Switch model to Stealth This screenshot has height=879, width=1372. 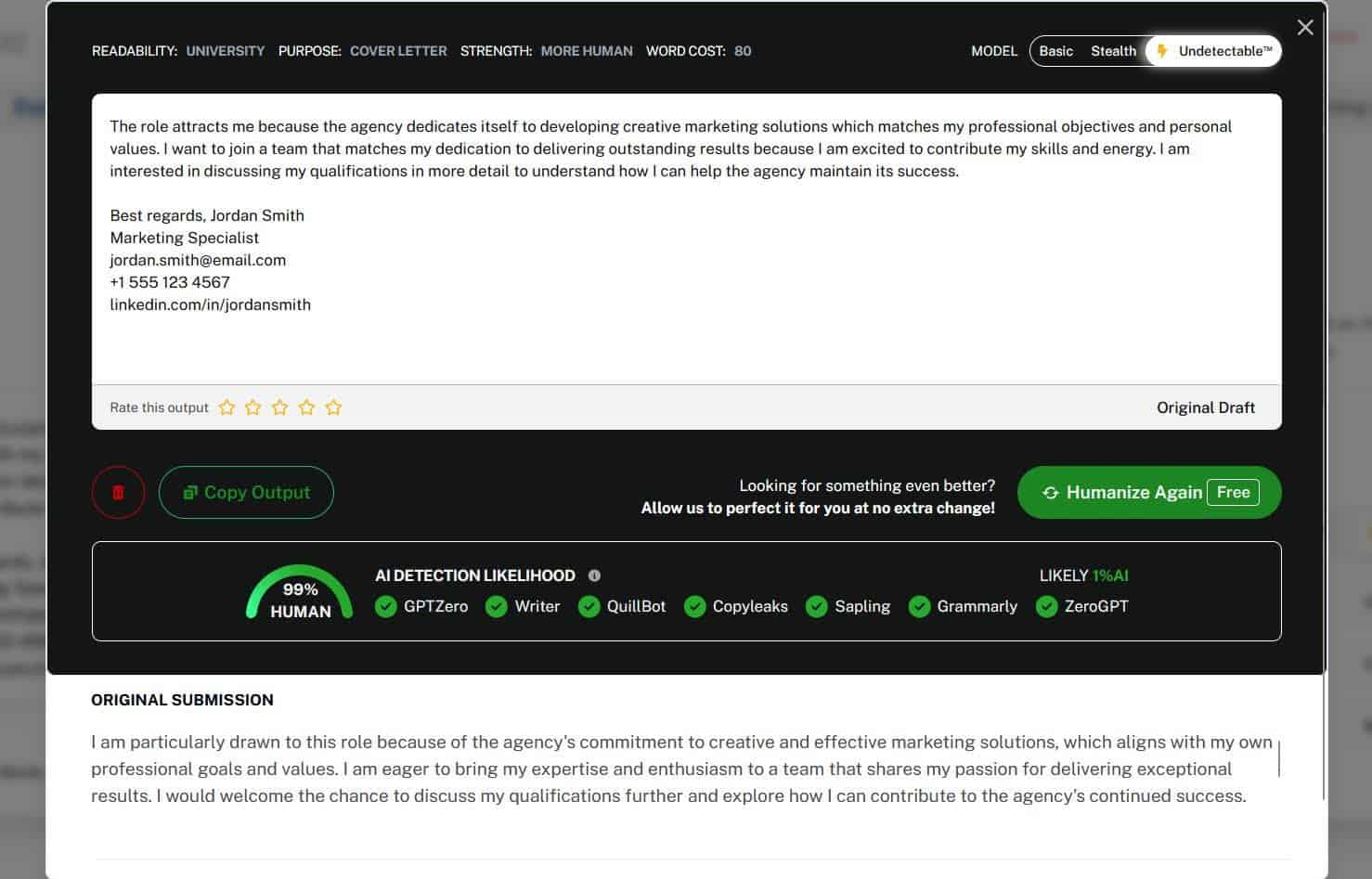[1113, 51]
